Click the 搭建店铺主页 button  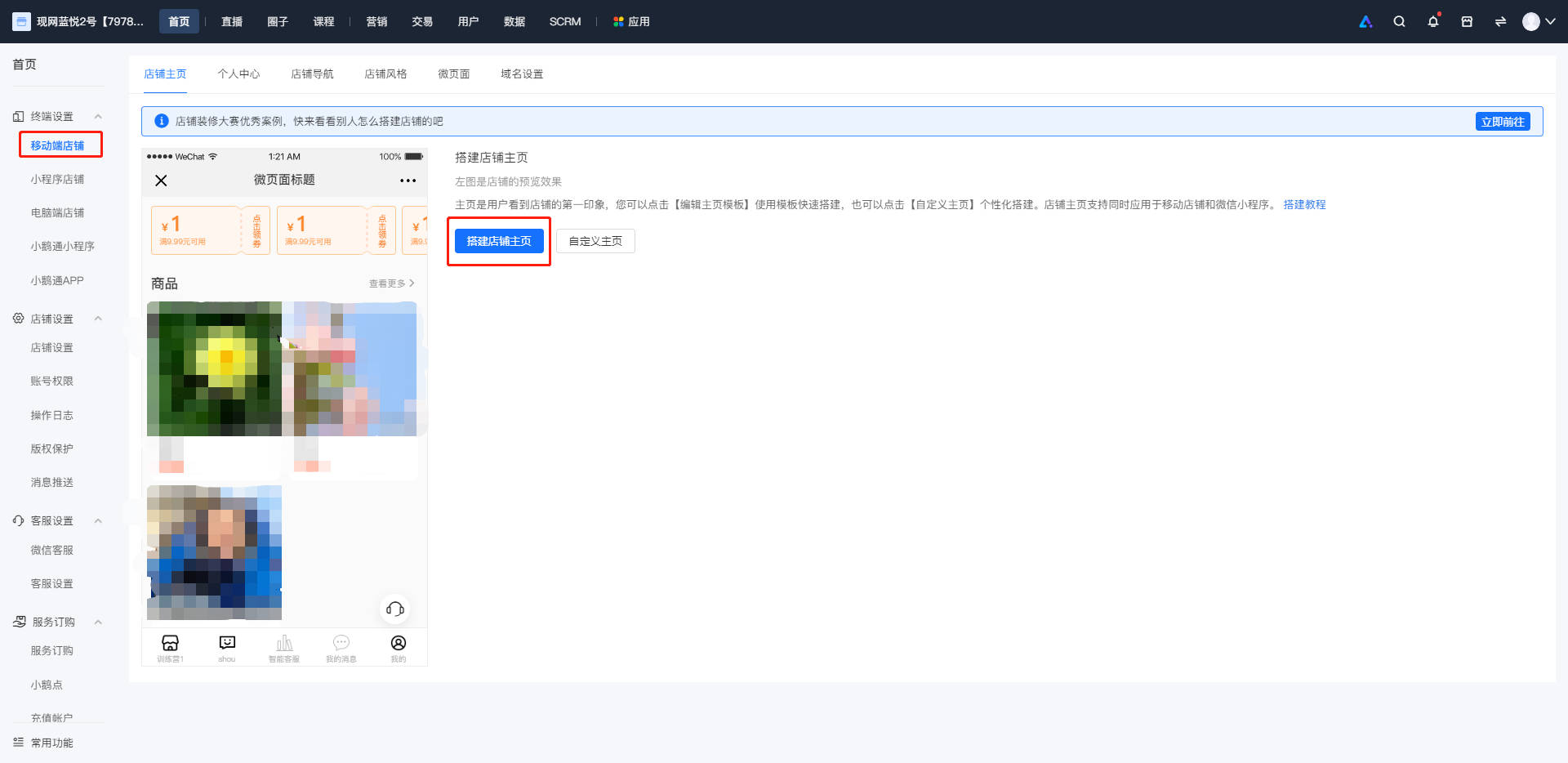(499, 241)
